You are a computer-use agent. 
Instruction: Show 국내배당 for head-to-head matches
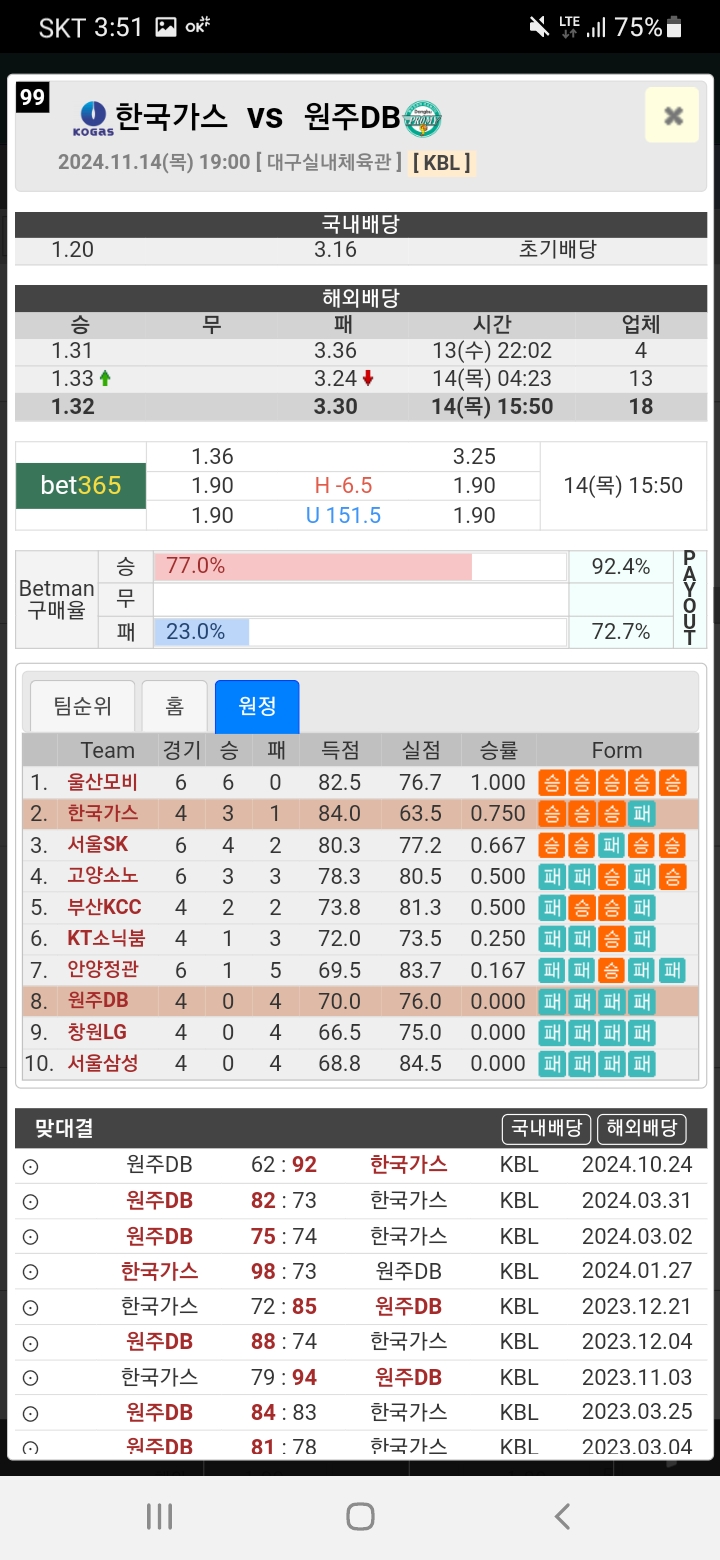546,1129
